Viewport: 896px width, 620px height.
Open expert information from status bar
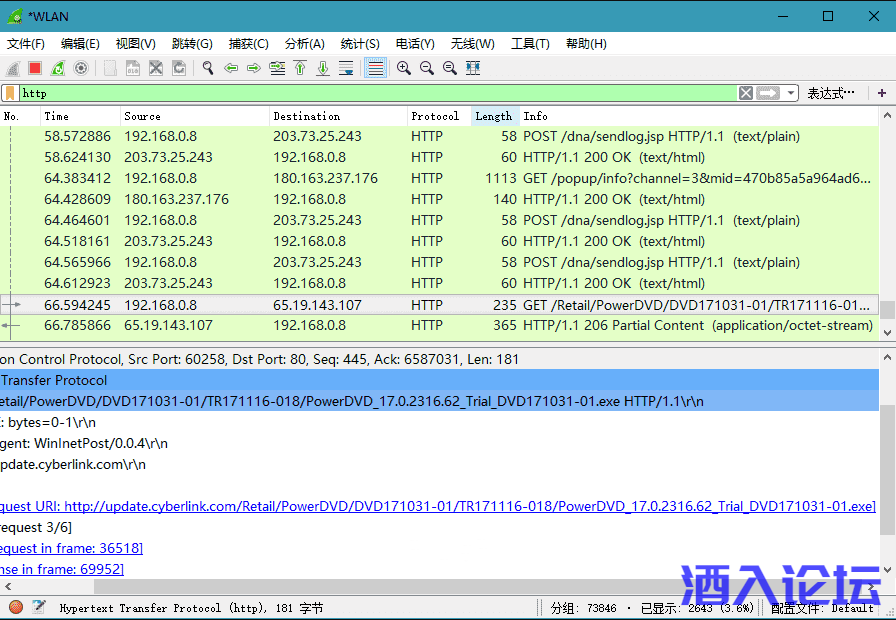pos(16,607)
